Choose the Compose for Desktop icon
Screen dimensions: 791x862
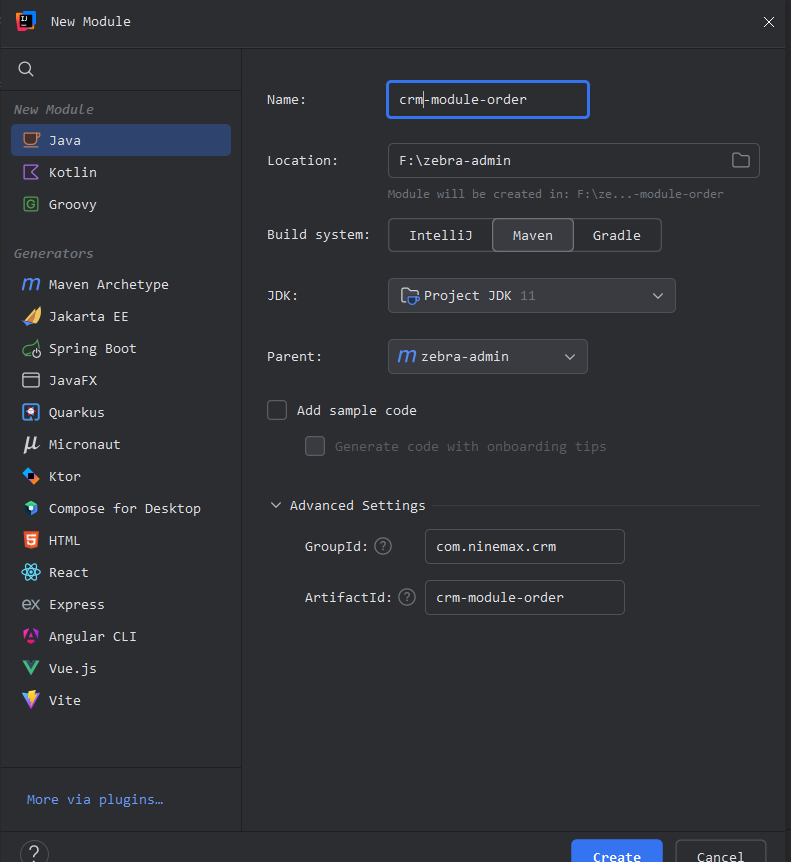[31, 508]
